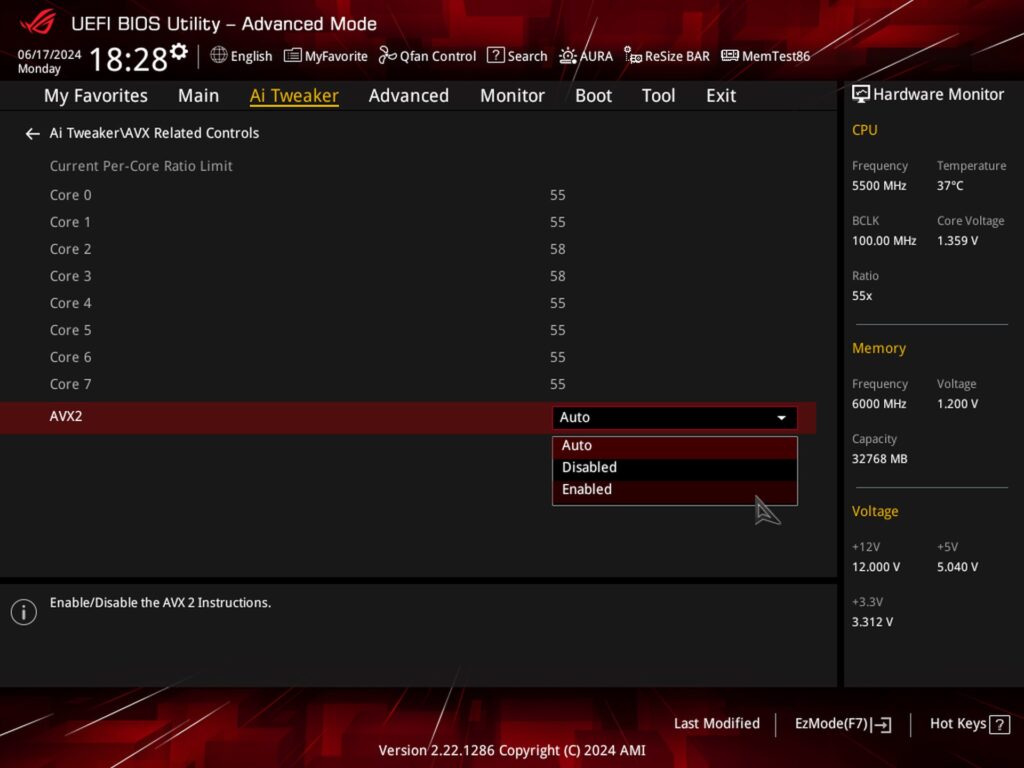Click the Core 5 row label
The image size is (1024, 768).
click(x=71, y=330)
